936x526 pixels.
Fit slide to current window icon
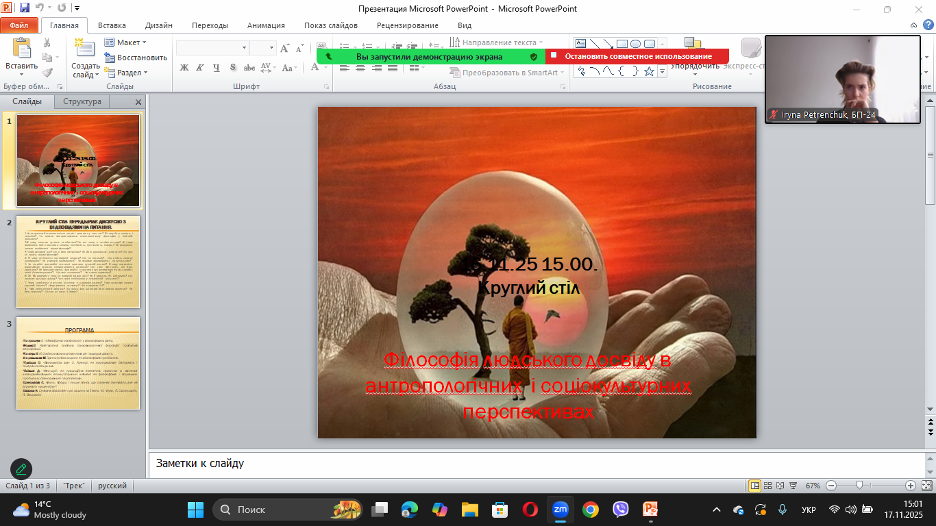point(926,485)
